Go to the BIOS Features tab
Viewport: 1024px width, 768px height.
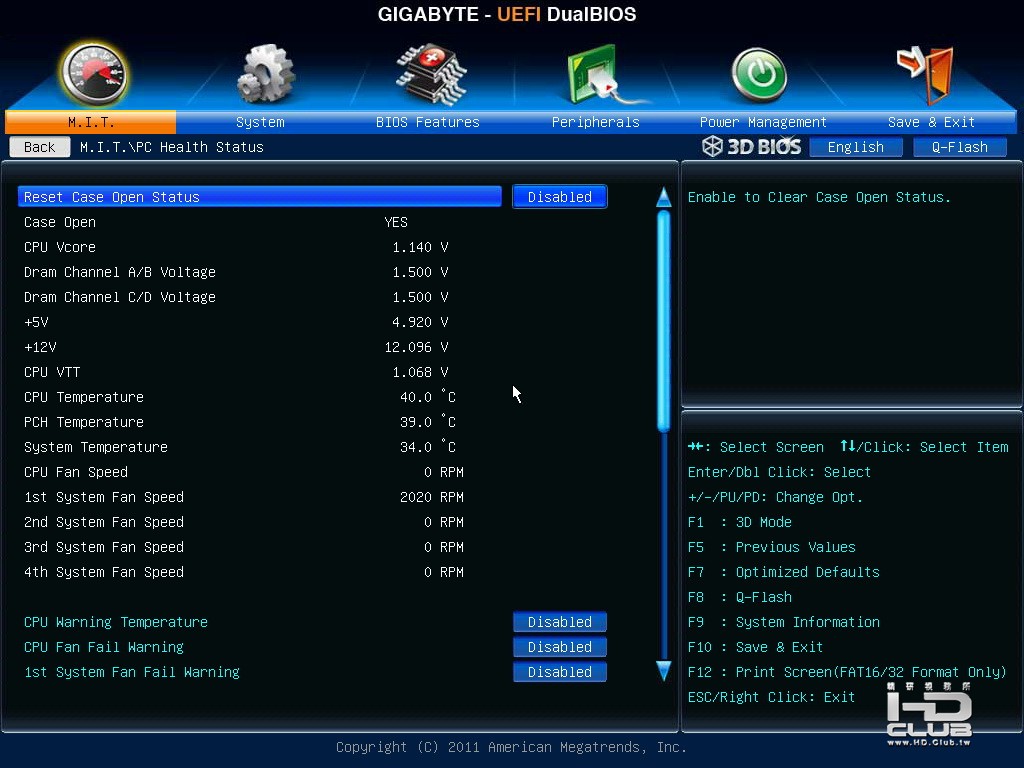(x=428, y=122)
